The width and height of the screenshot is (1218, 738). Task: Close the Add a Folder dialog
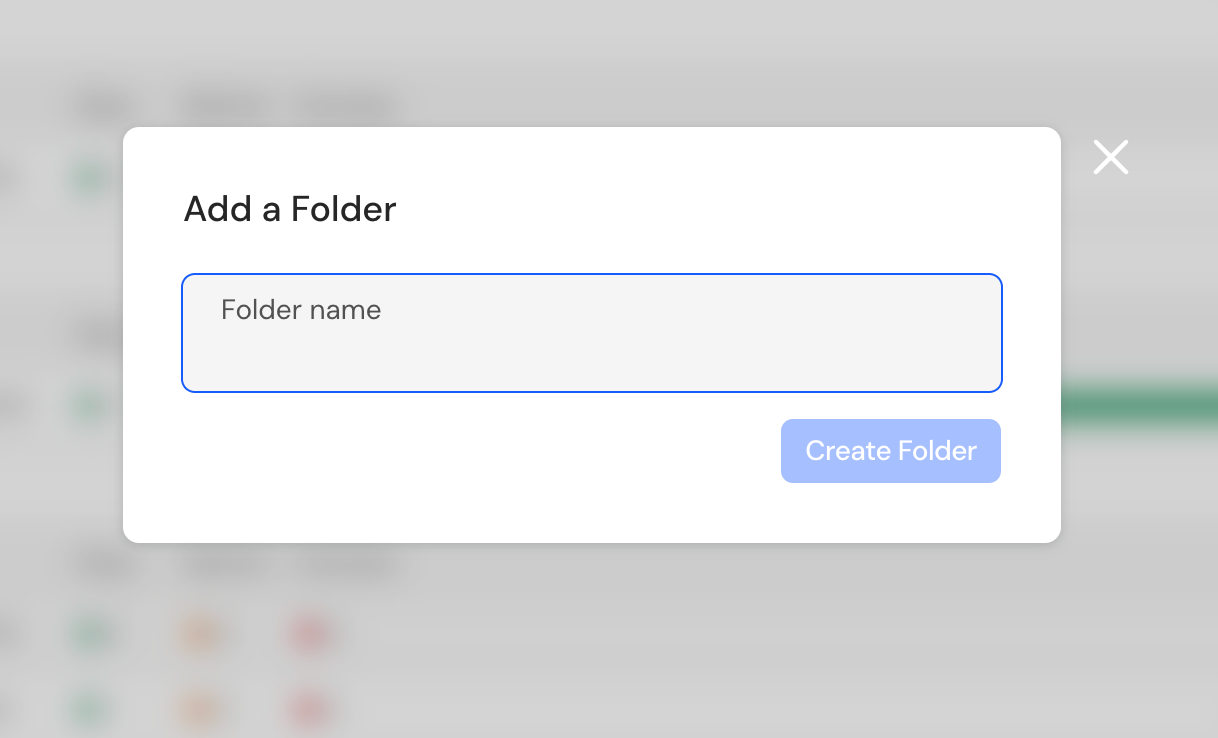click(x=1110, y=157)
